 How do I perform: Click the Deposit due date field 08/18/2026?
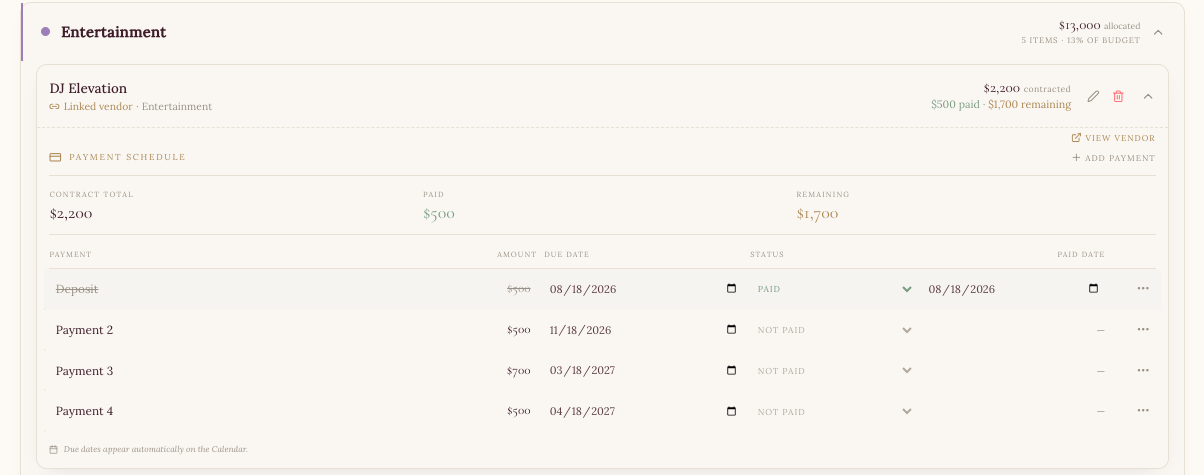point(644,289)
